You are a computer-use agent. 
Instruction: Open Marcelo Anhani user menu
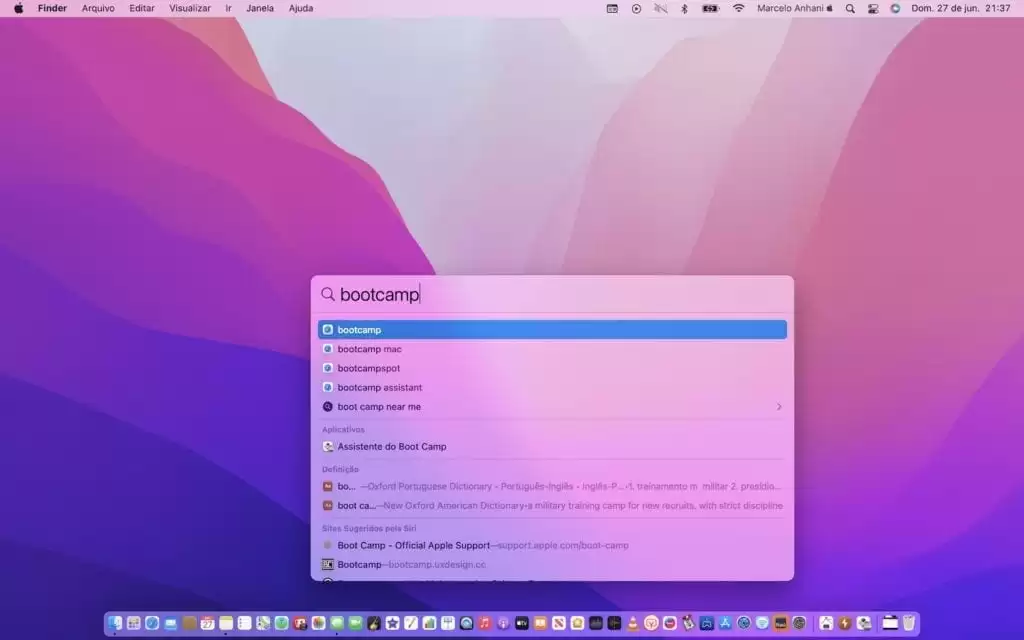pos(795,8)
